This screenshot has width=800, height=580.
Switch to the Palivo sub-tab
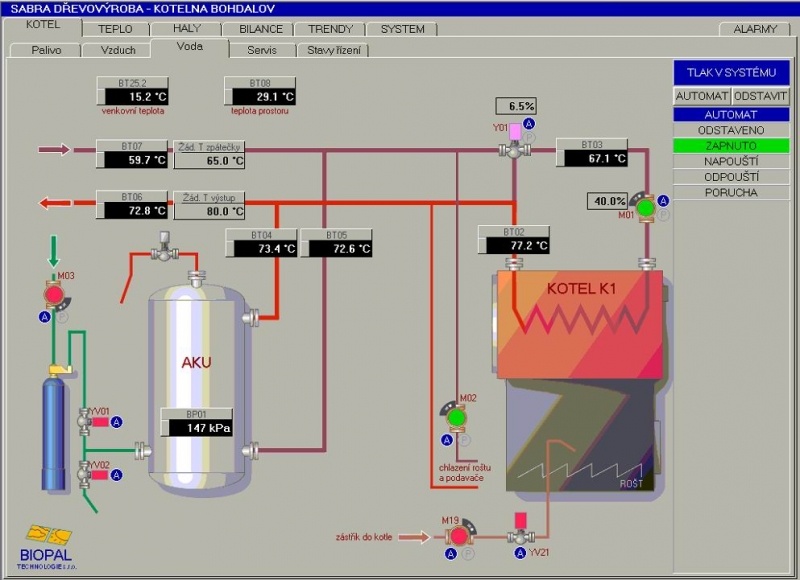point(46,50)
